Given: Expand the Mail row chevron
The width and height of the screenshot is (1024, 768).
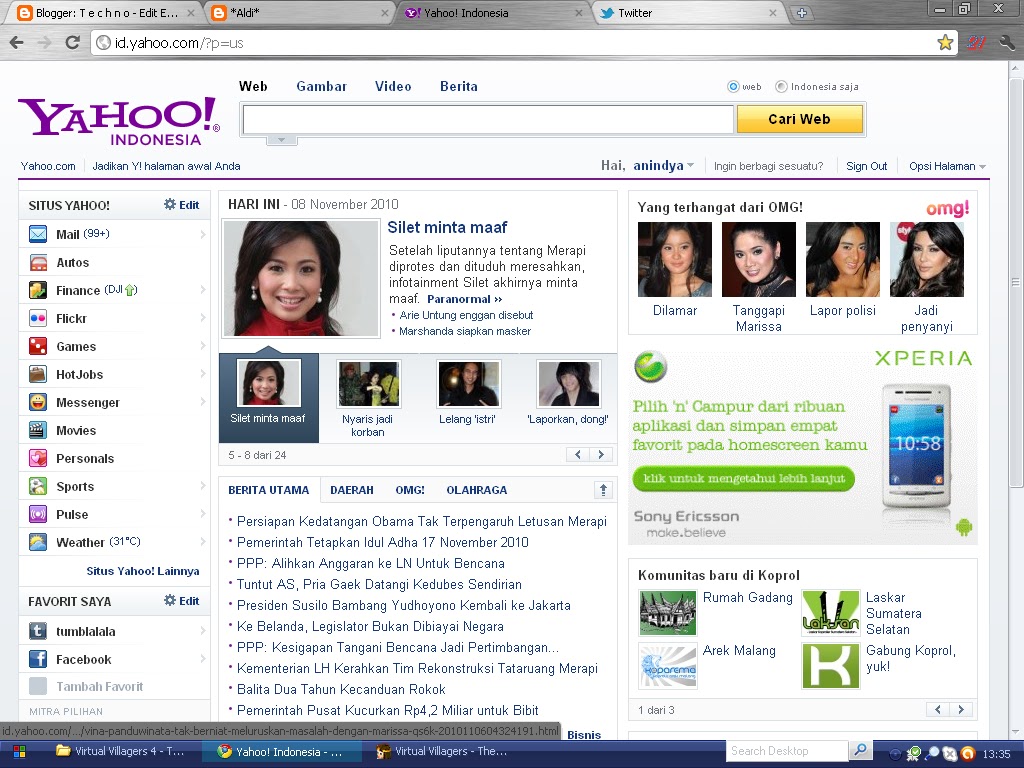Looking at the screenshot, I should pyautogui.click(x=202, y=234).
